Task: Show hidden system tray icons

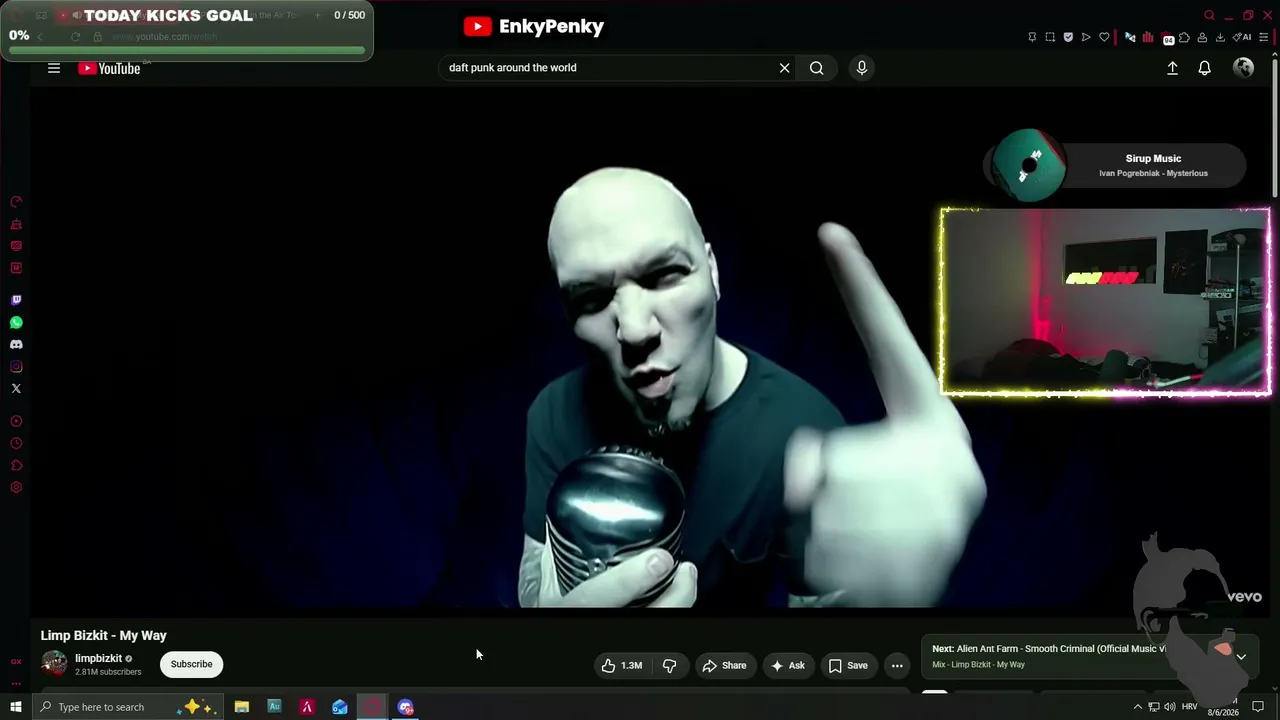Action: pos(1137,707)
